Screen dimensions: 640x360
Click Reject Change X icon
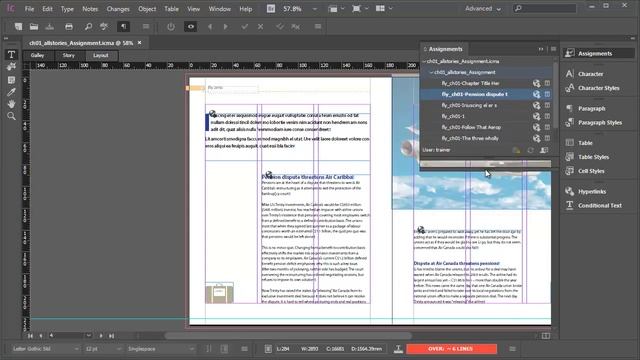pyautogui.click(x=260, y=27)
